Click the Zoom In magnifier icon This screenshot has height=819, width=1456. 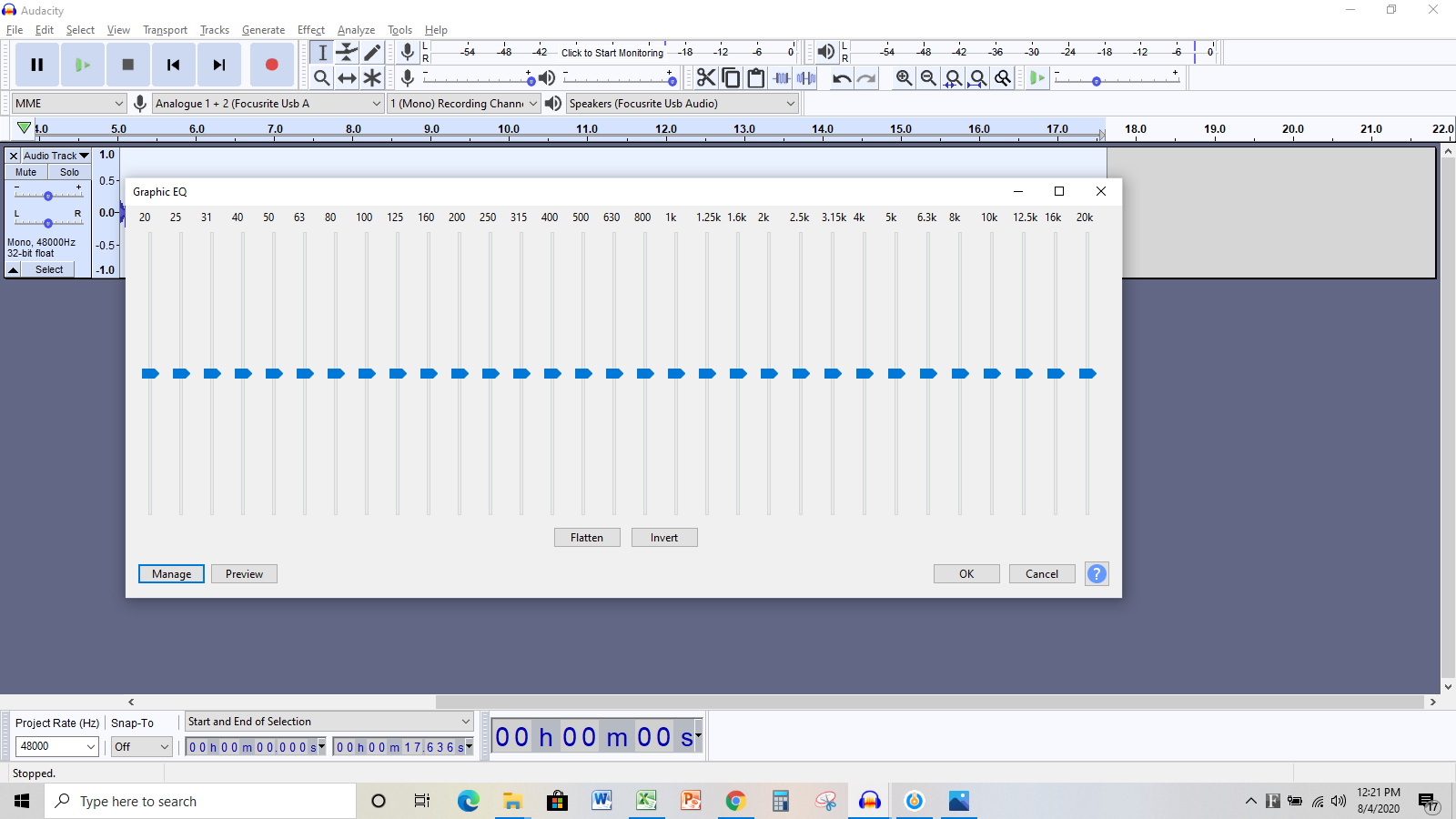click(904, 78)
